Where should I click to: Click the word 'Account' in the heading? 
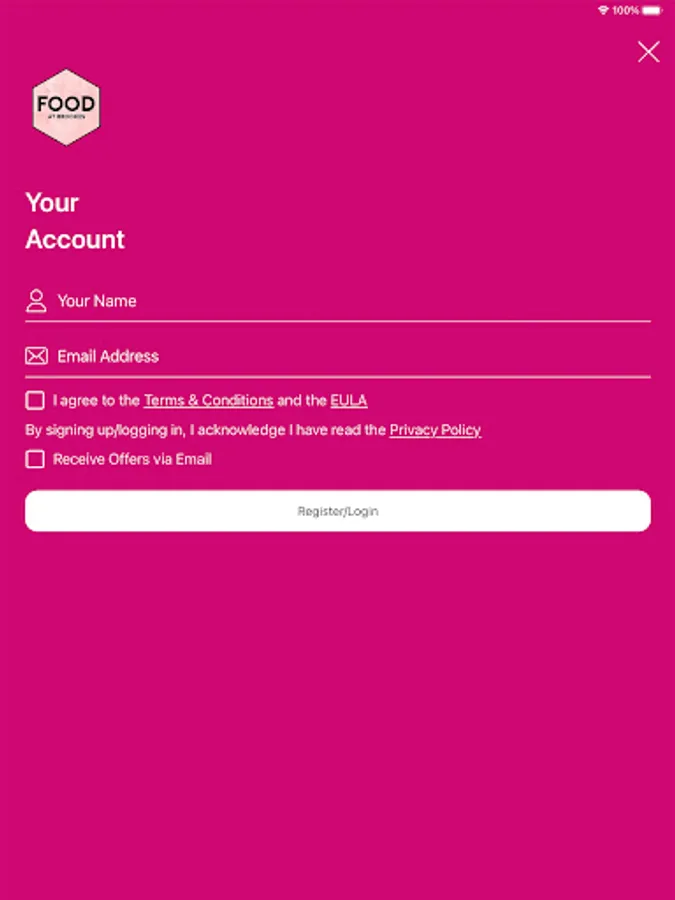pos(75,239)
